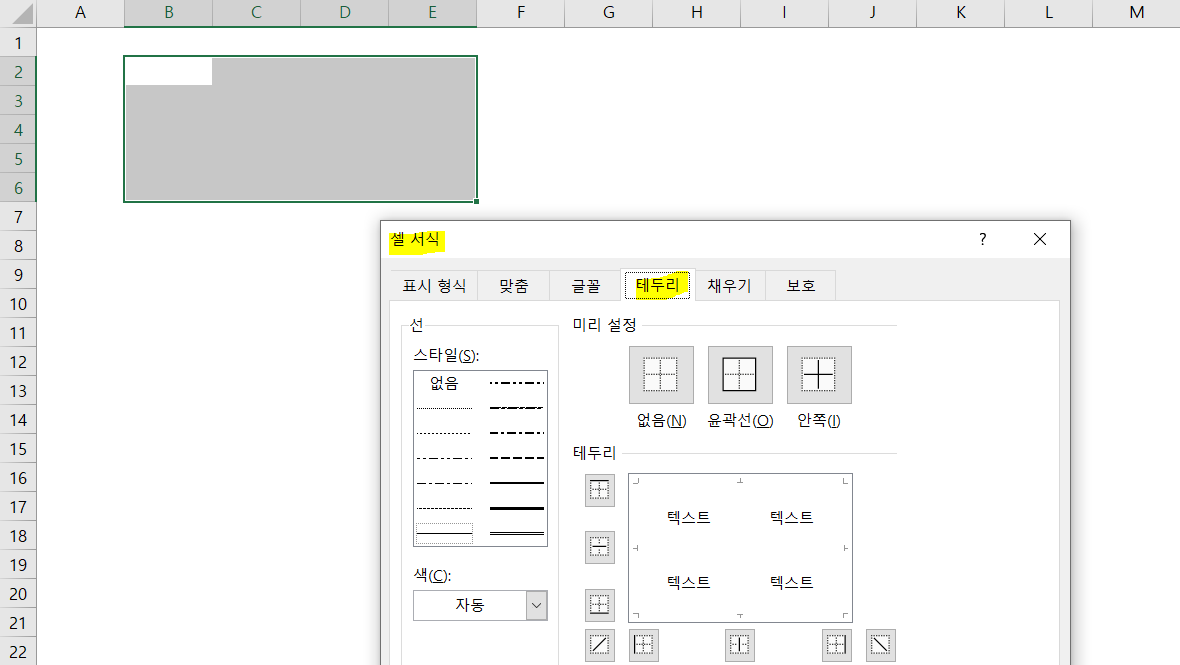Select column G header
The image size is (1180, 665).
tap(609, 13)
